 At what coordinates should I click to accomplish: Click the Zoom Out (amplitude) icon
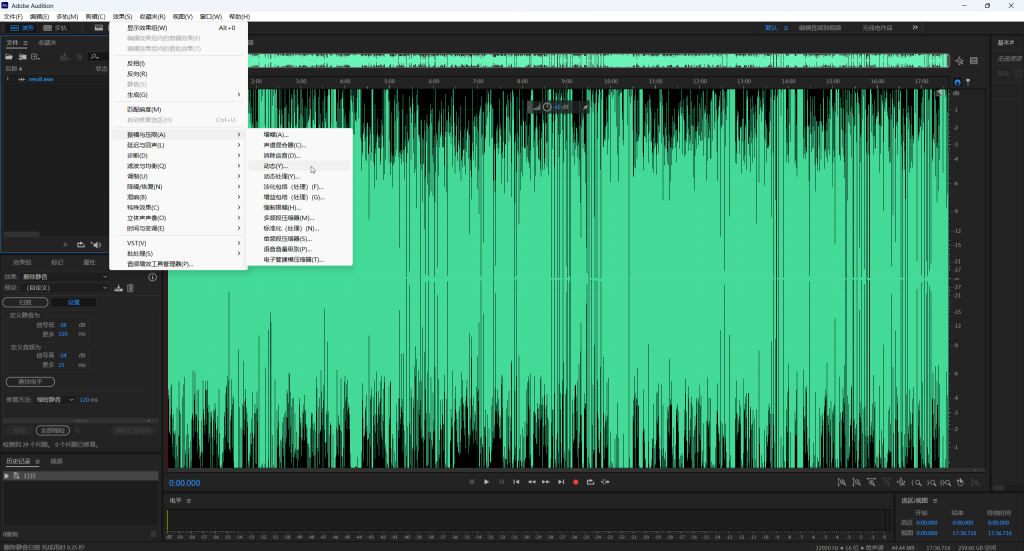click(857, 482)
